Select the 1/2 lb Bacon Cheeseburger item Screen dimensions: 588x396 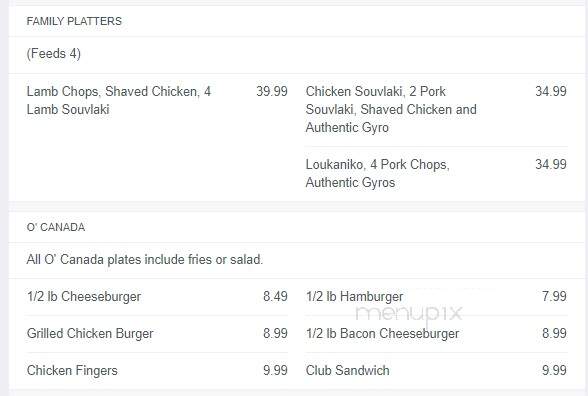coord(382,334)
